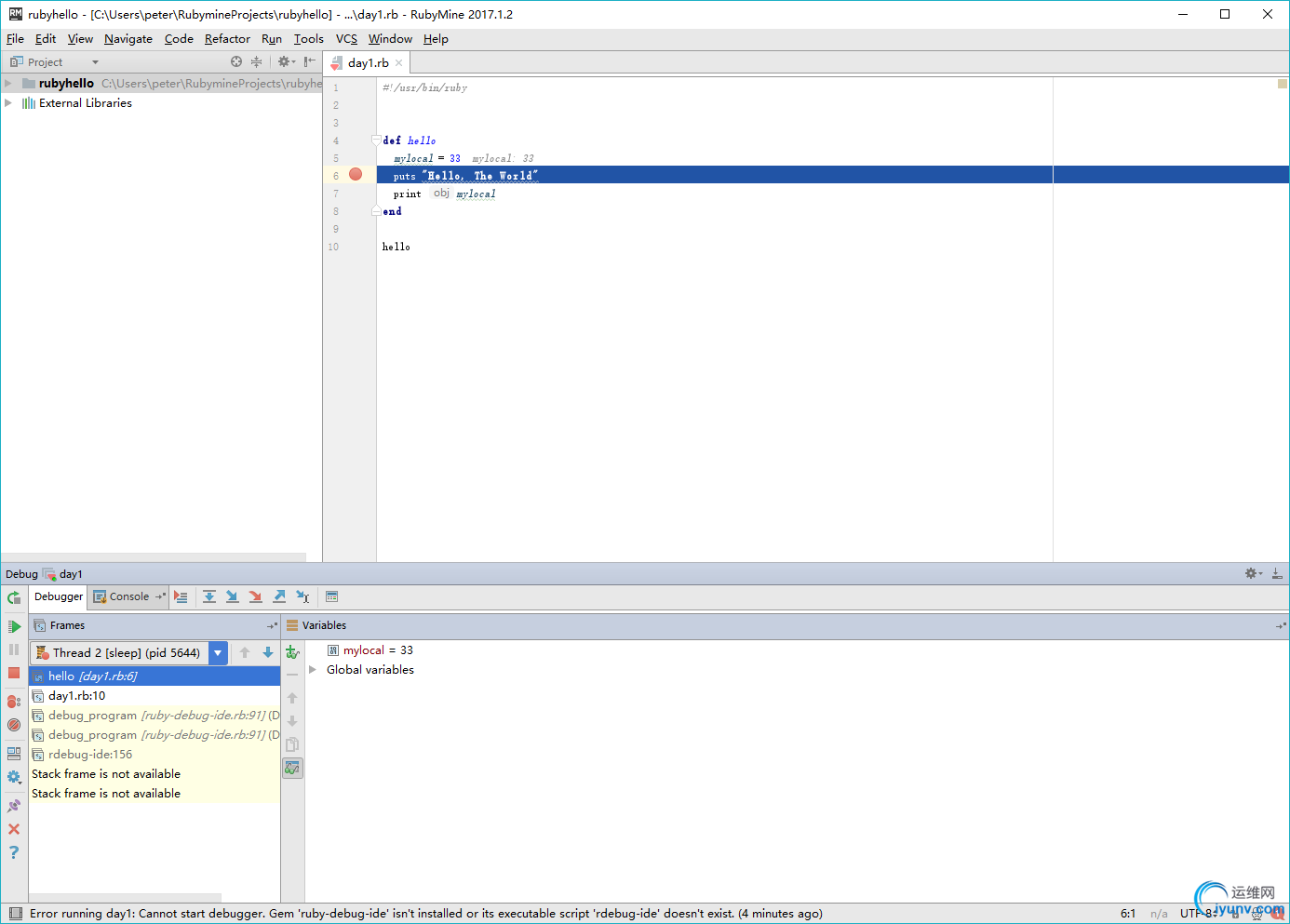Open Project panel settings gear
This screenshot has height=924, width=1290.
click(x=286, y=62)
